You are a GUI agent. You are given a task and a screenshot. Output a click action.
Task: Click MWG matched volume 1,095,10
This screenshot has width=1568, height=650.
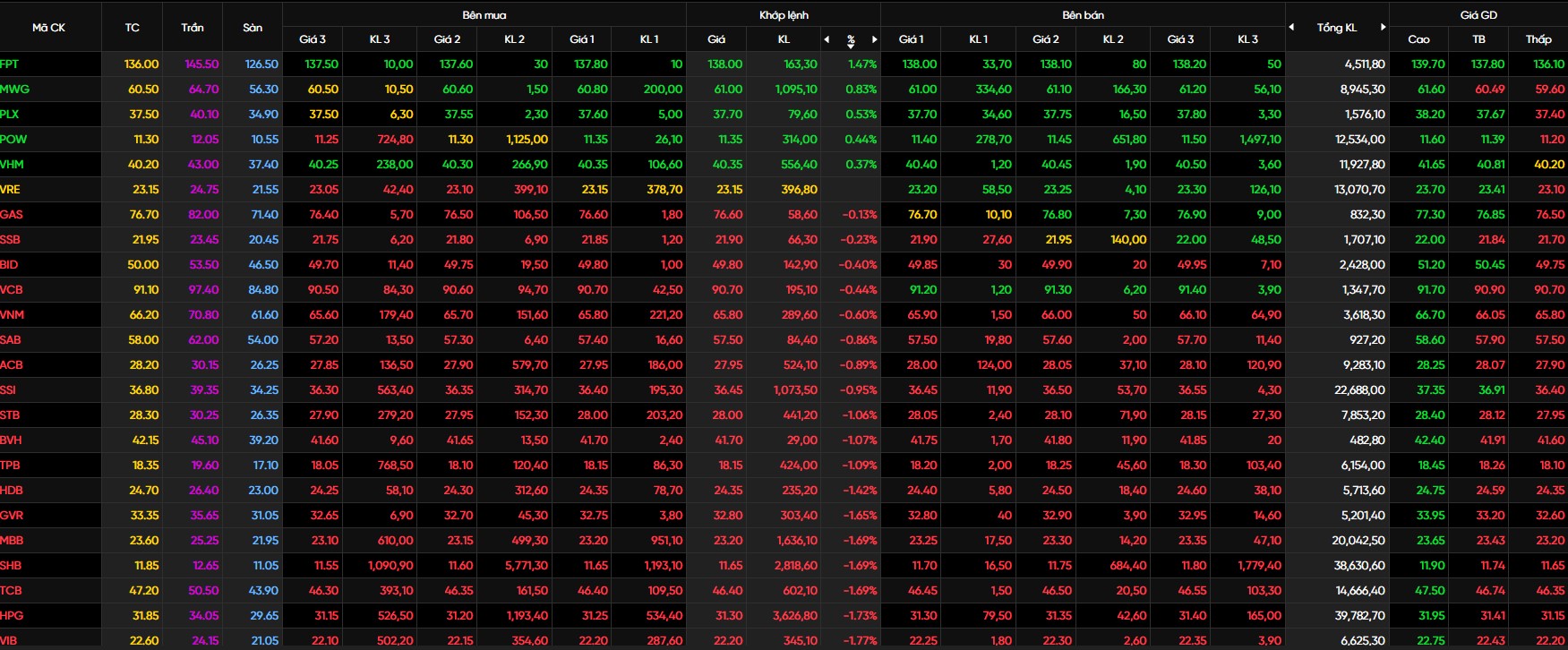click(796, 90)
